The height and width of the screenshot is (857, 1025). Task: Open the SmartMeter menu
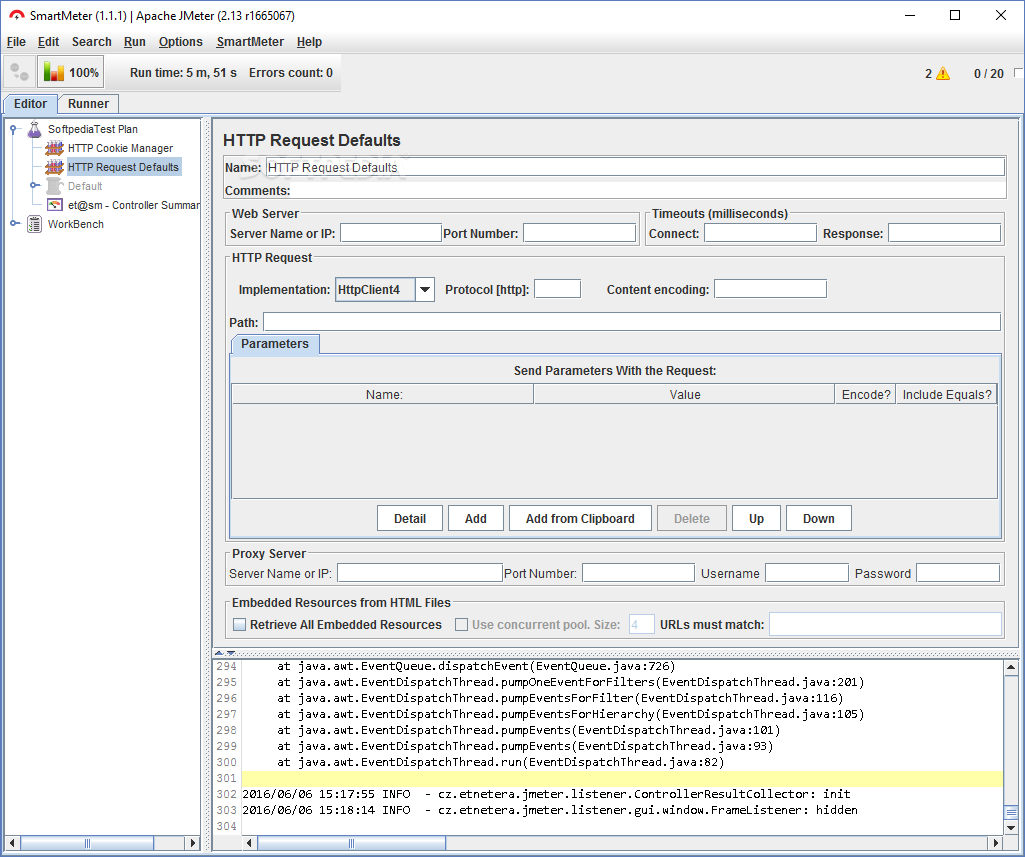pyautogui.click(x=250, y=42)
